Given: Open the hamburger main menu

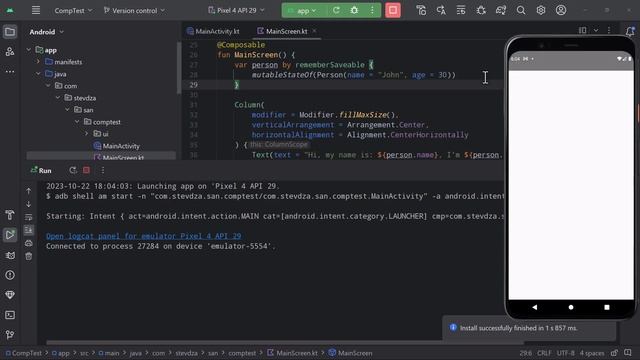Looking at the screenshot, I should click(x=36, y=10).
